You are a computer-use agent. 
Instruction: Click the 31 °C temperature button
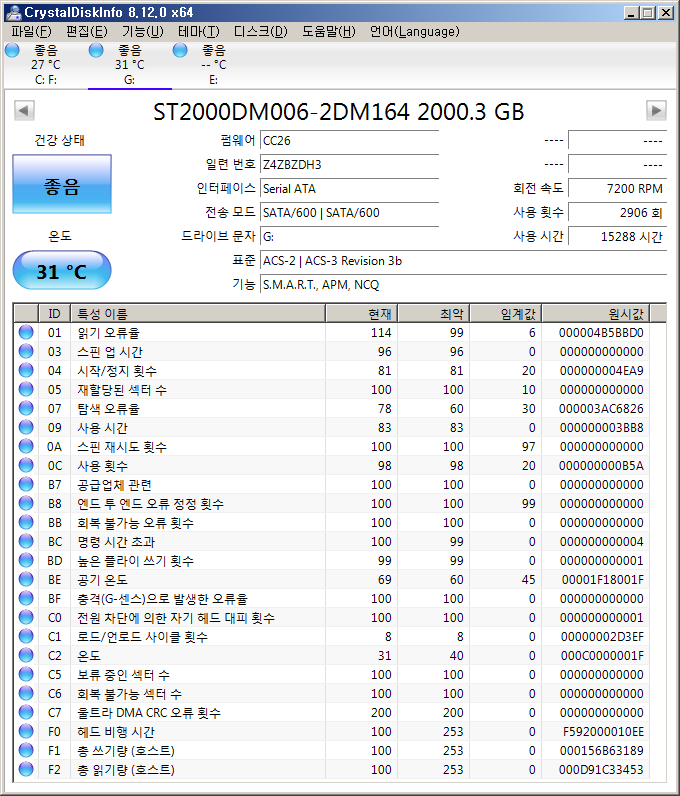coord(62,271)
